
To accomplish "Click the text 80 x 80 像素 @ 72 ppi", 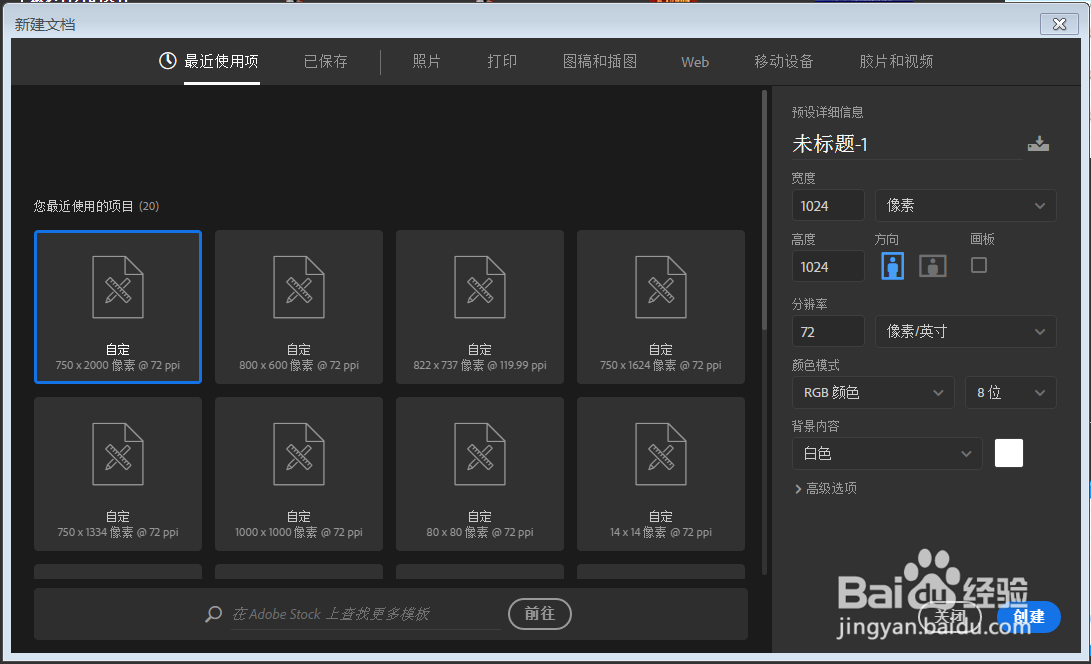I will pos(479,532).
